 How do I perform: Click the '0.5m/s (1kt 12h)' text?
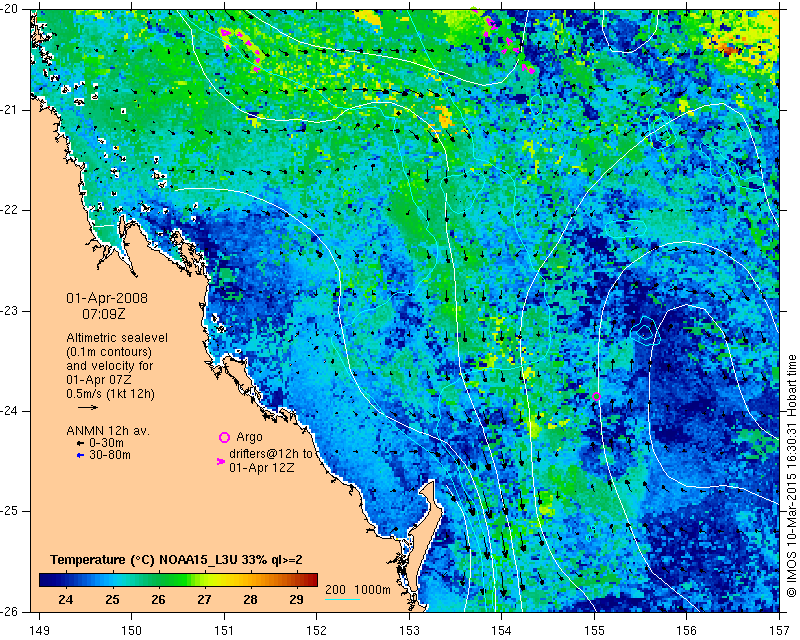tap(110, 394)
